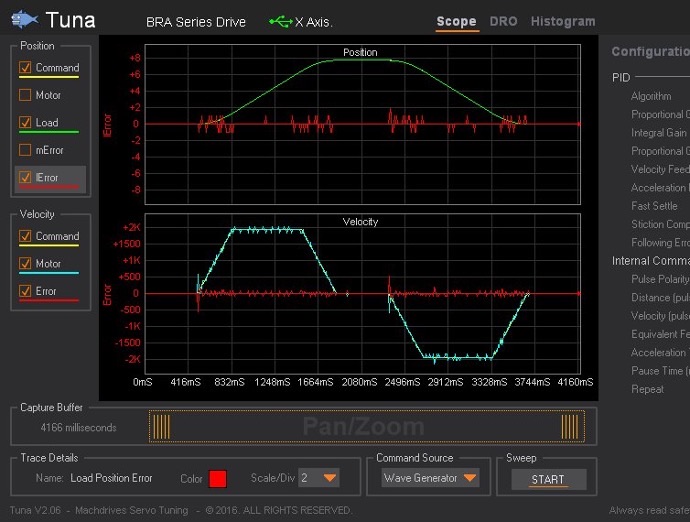Toggle Velocity Error trace checkbox

(x=25, y=291)
